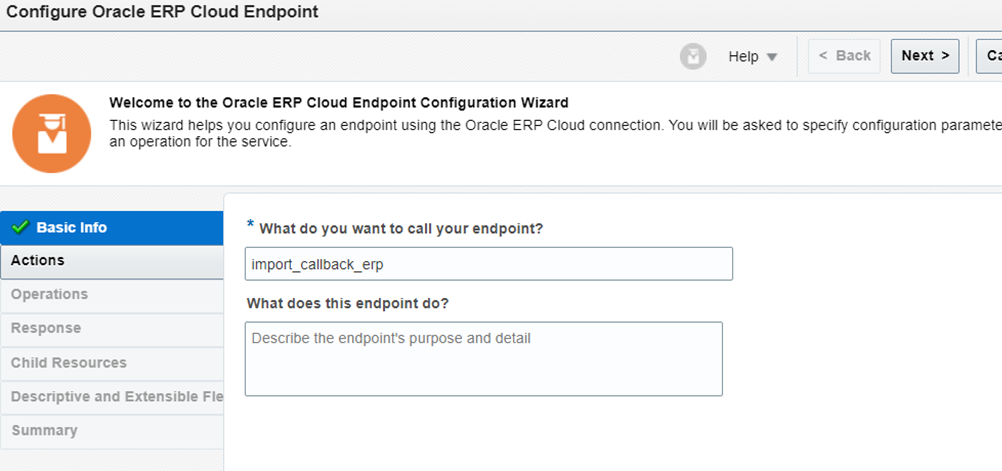The image size is (1002, 471).
Task: Click the required asterisk on the endpoint name label
Action: point(250,225)
